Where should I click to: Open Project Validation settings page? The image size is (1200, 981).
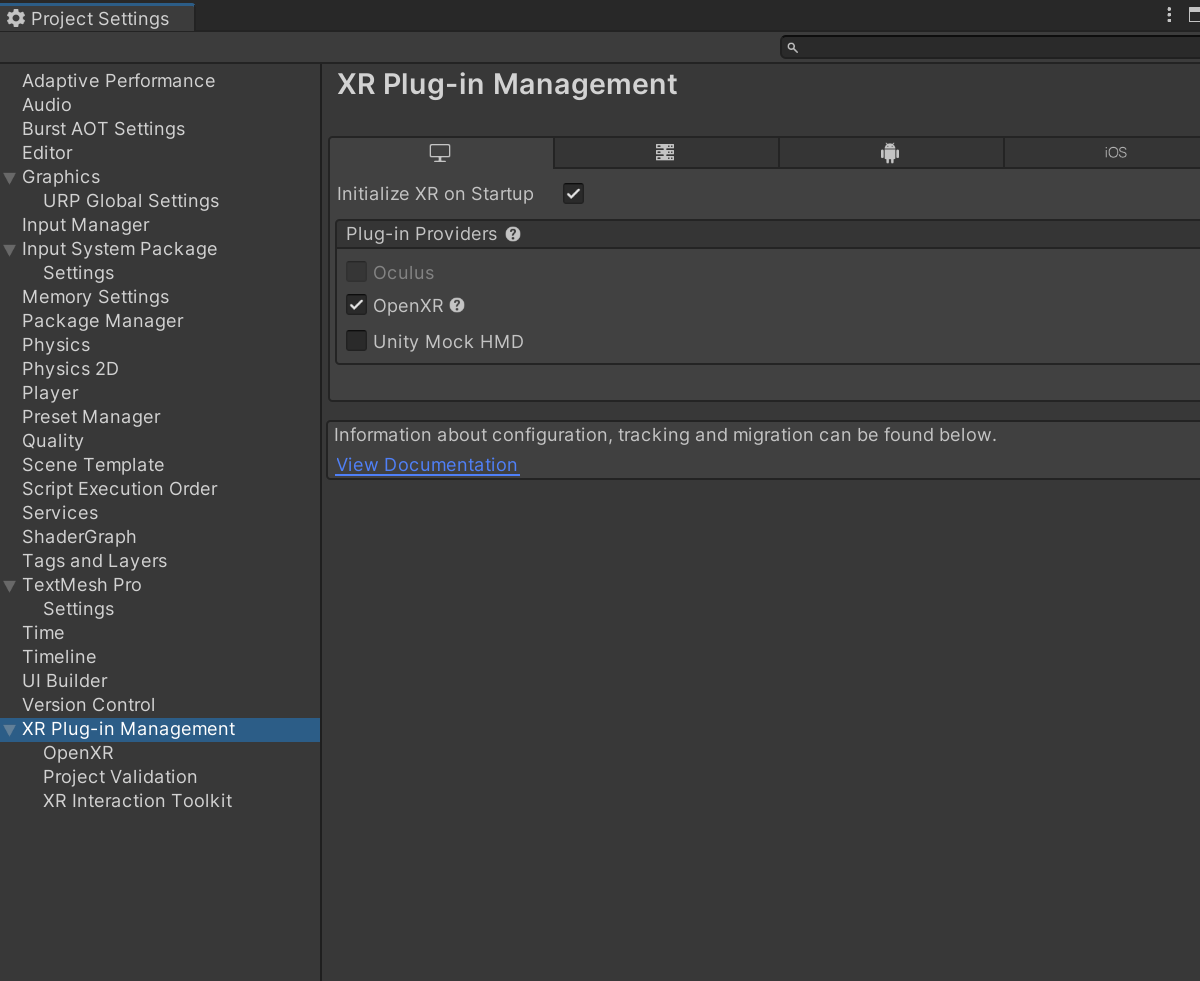click(x=120, y=777)
